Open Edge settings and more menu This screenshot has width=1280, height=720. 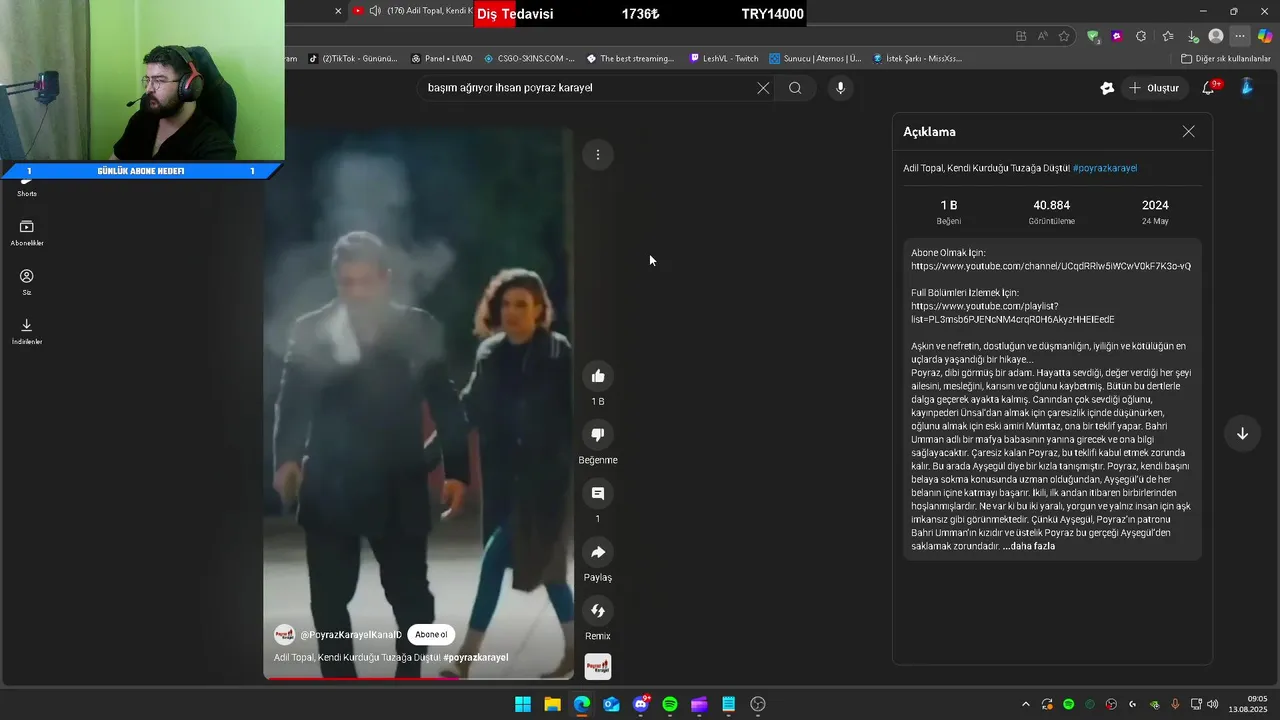[x=1240, y=36]
